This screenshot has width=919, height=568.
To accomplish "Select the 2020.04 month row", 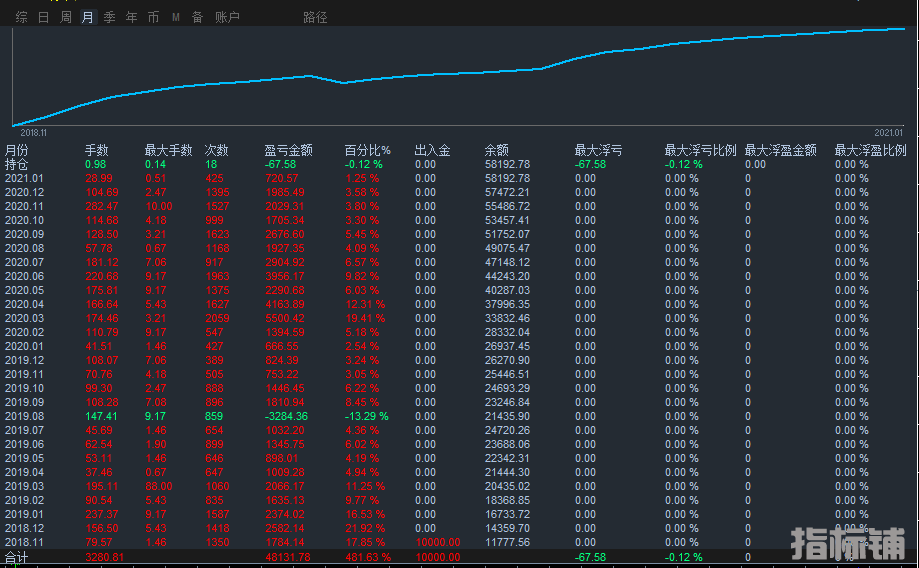I will tap(460, 305).
